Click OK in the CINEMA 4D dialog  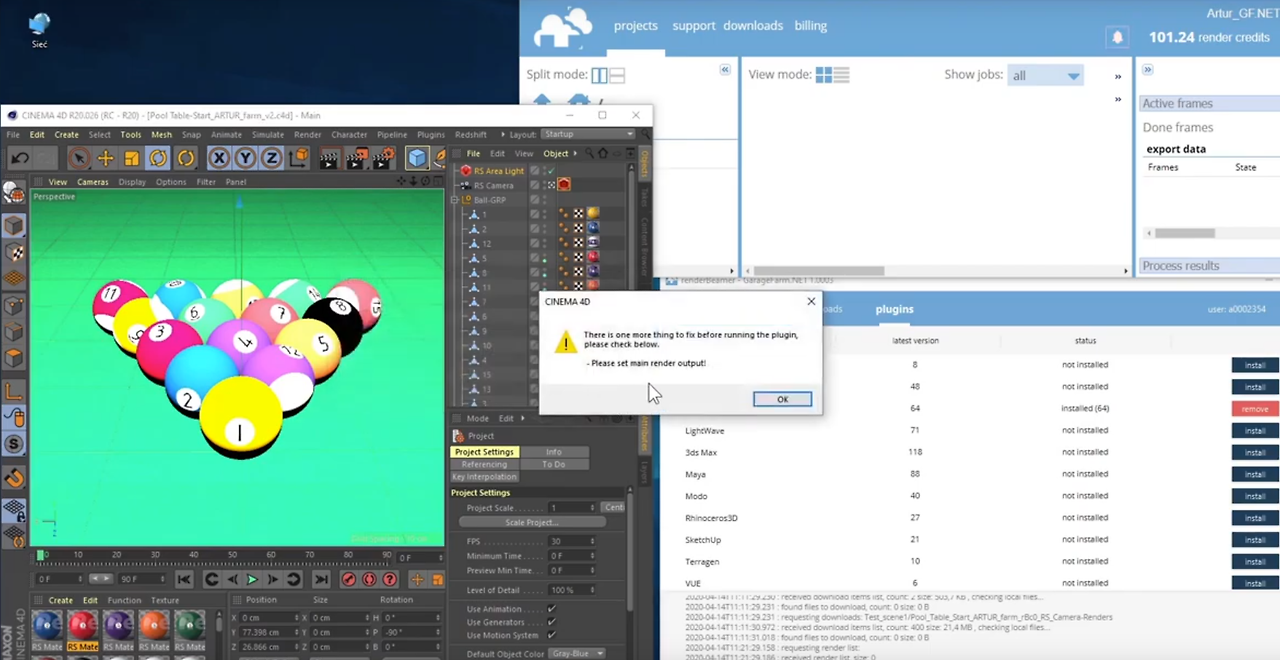point(782,399)
